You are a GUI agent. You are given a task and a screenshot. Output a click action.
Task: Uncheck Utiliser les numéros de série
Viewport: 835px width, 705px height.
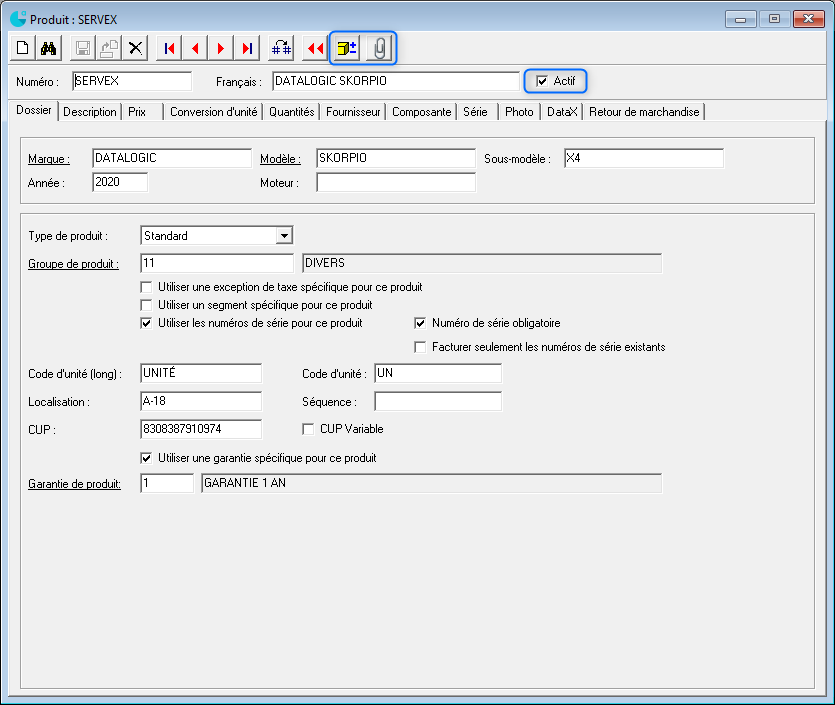[146, 323]
